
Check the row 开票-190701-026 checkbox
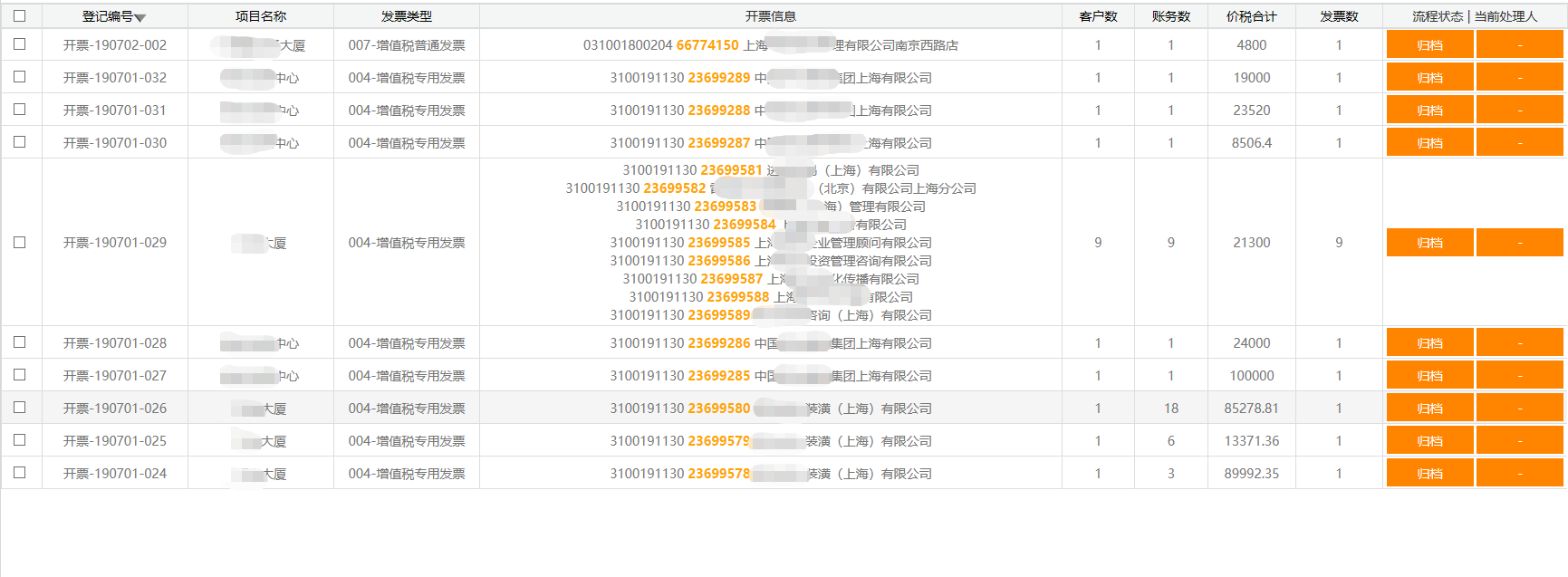pyautogui.click(x=20, y=408)
